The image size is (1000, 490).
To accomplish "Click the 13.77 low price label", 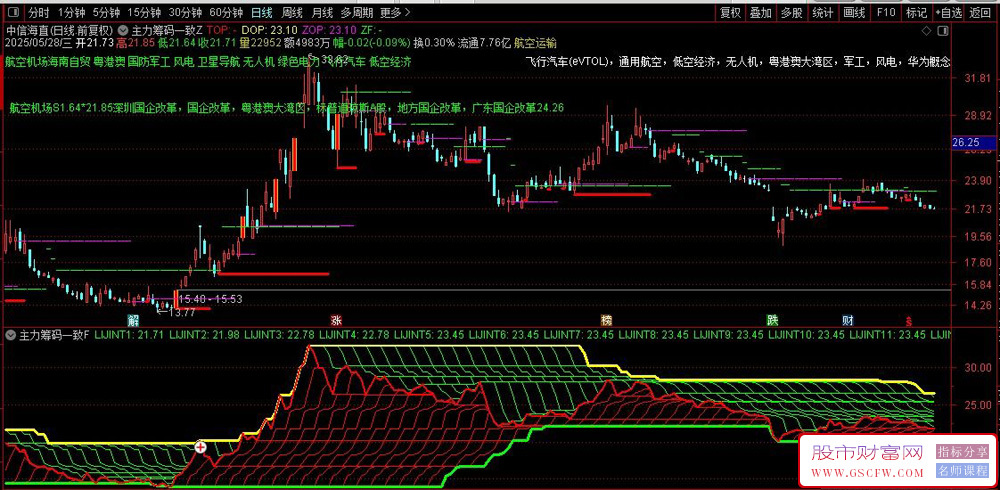I will coord(180,311).
